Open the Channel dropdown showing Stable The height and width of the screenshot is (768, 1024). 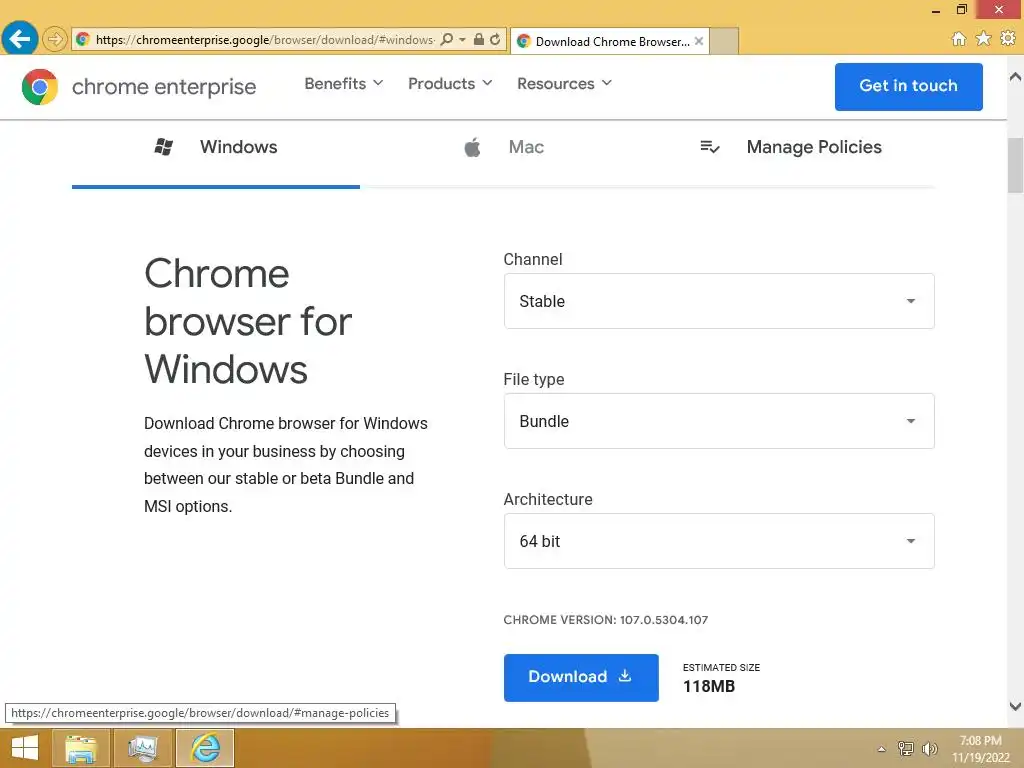pos(719,301)
